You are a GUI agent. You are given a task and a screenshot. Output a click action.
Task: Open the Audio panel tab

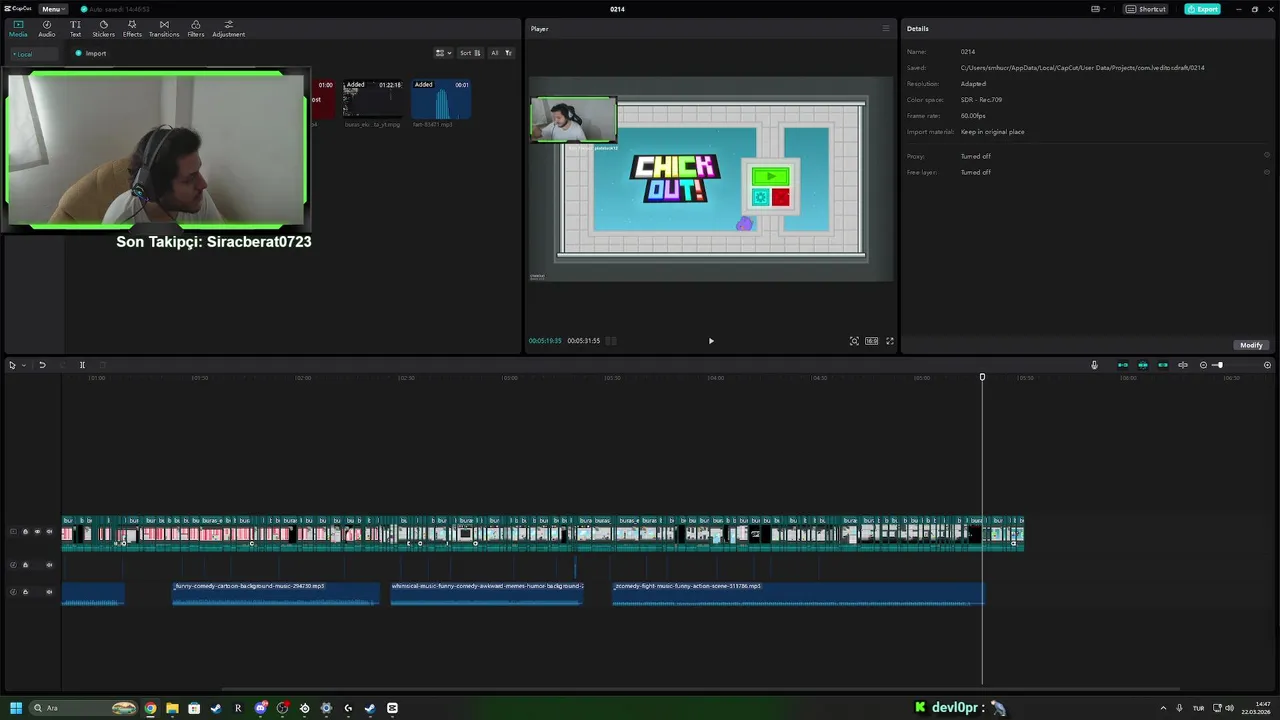point(47,28)
